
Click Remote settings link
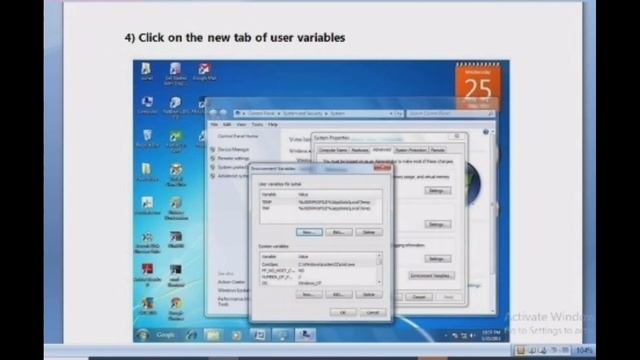(233, 158)
